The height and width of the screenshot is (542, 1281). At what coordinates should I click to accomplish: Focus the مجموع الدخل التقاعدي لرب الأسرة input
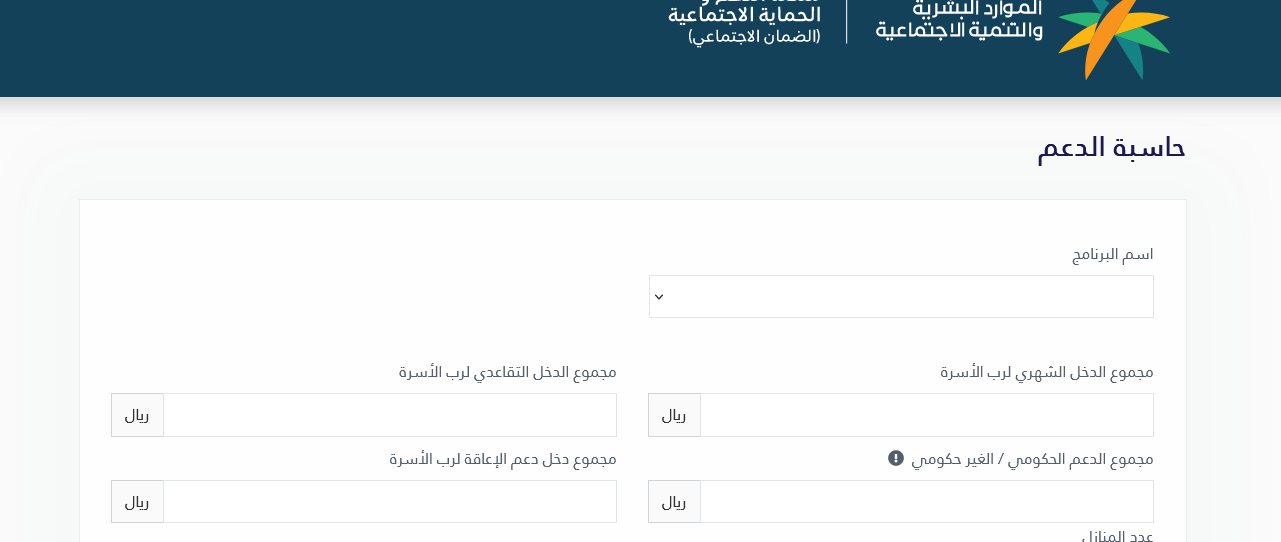click(x=389, y=415)
